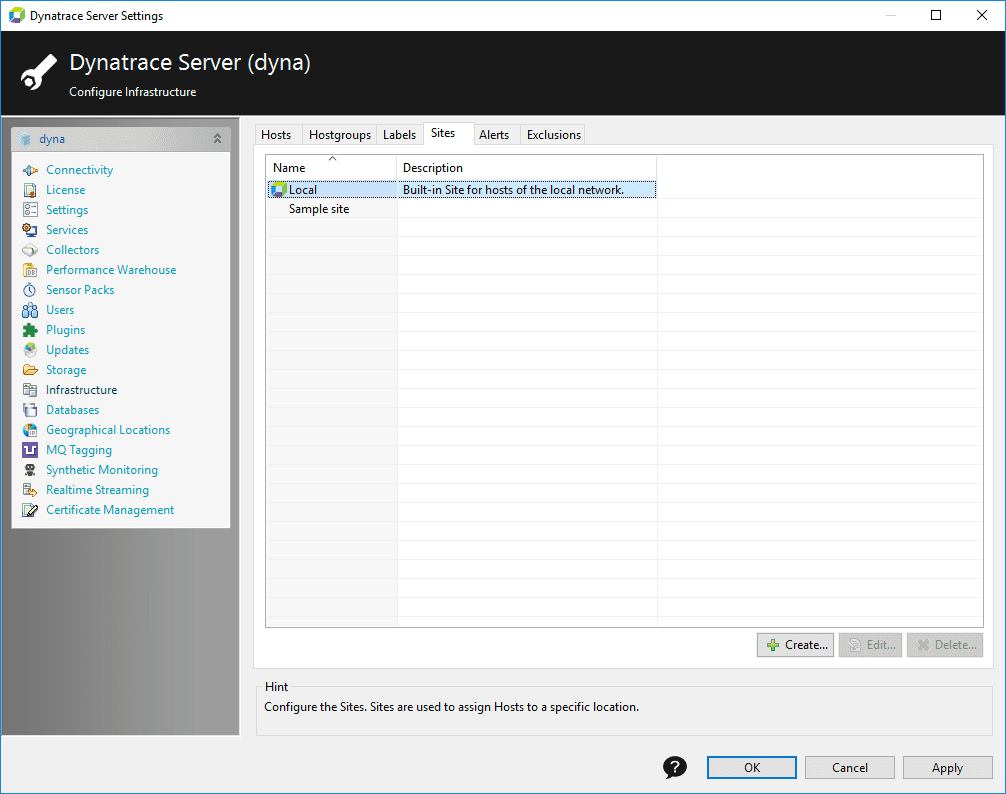Screen dimensions: 1006x794
Task: Go to Realtime Streaming settings
Action: tap(98, 490)
